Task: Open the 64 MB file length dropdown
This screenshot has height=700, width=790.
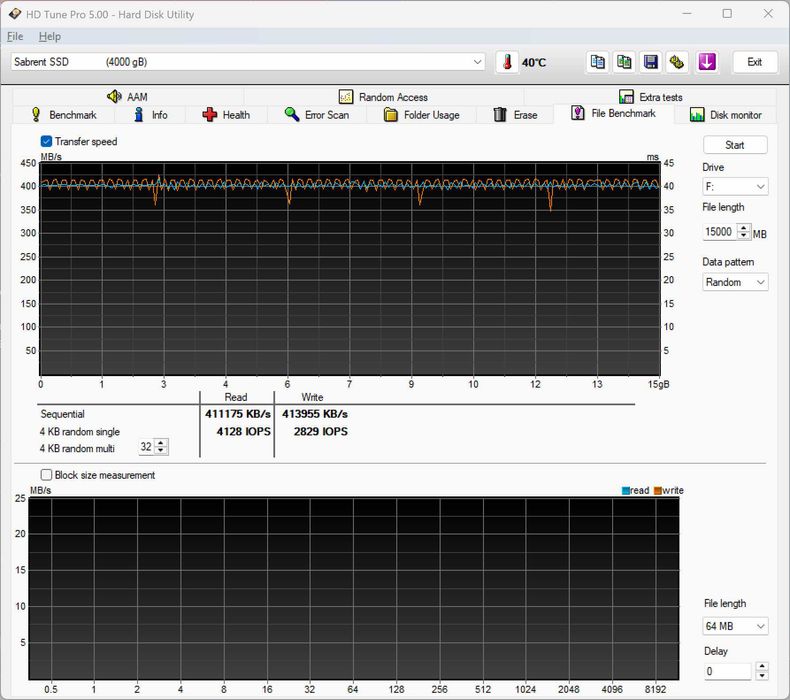Action: pos(735,626)
